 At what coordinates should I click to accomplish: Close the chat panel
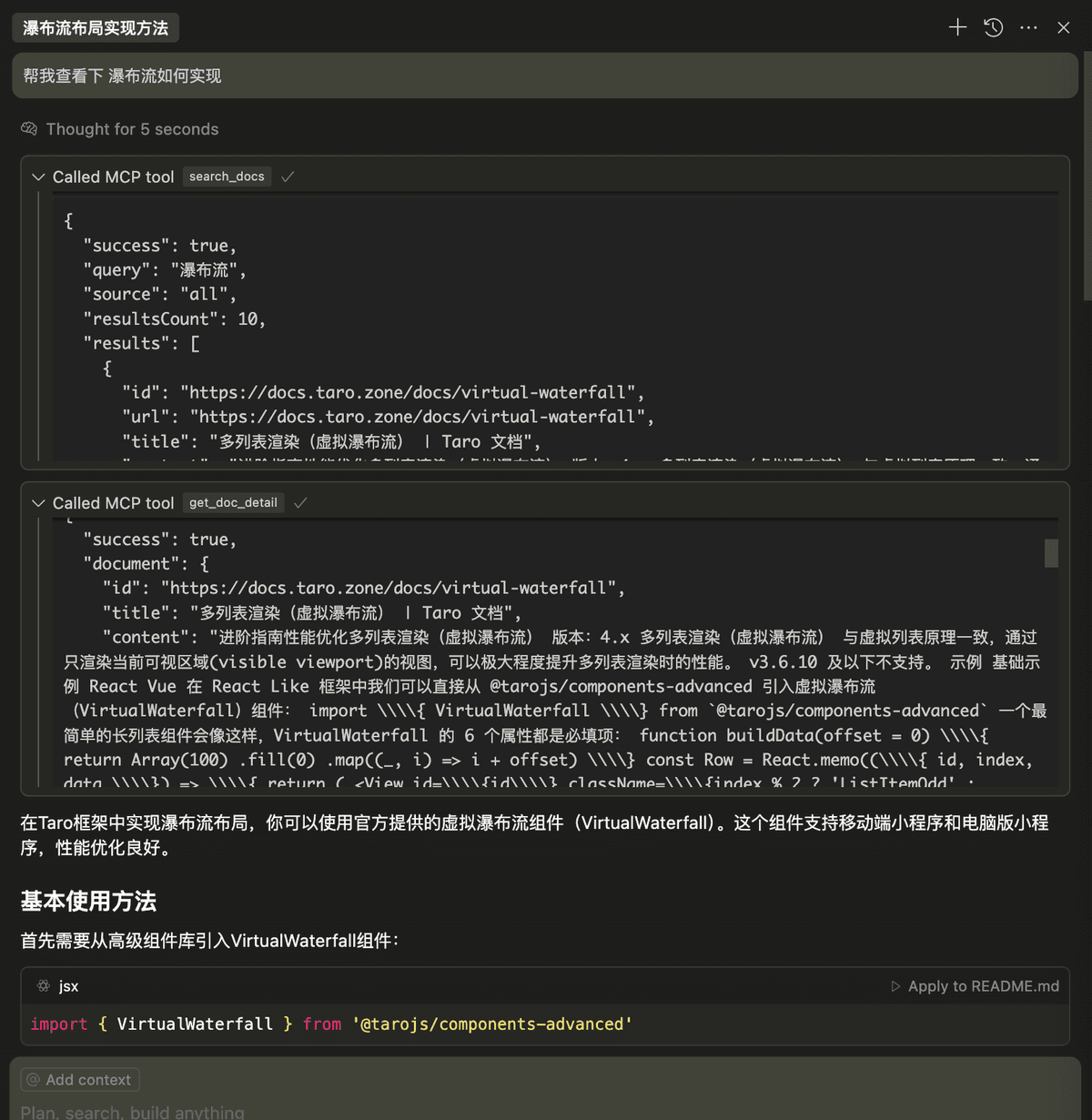pos(1063,28)
